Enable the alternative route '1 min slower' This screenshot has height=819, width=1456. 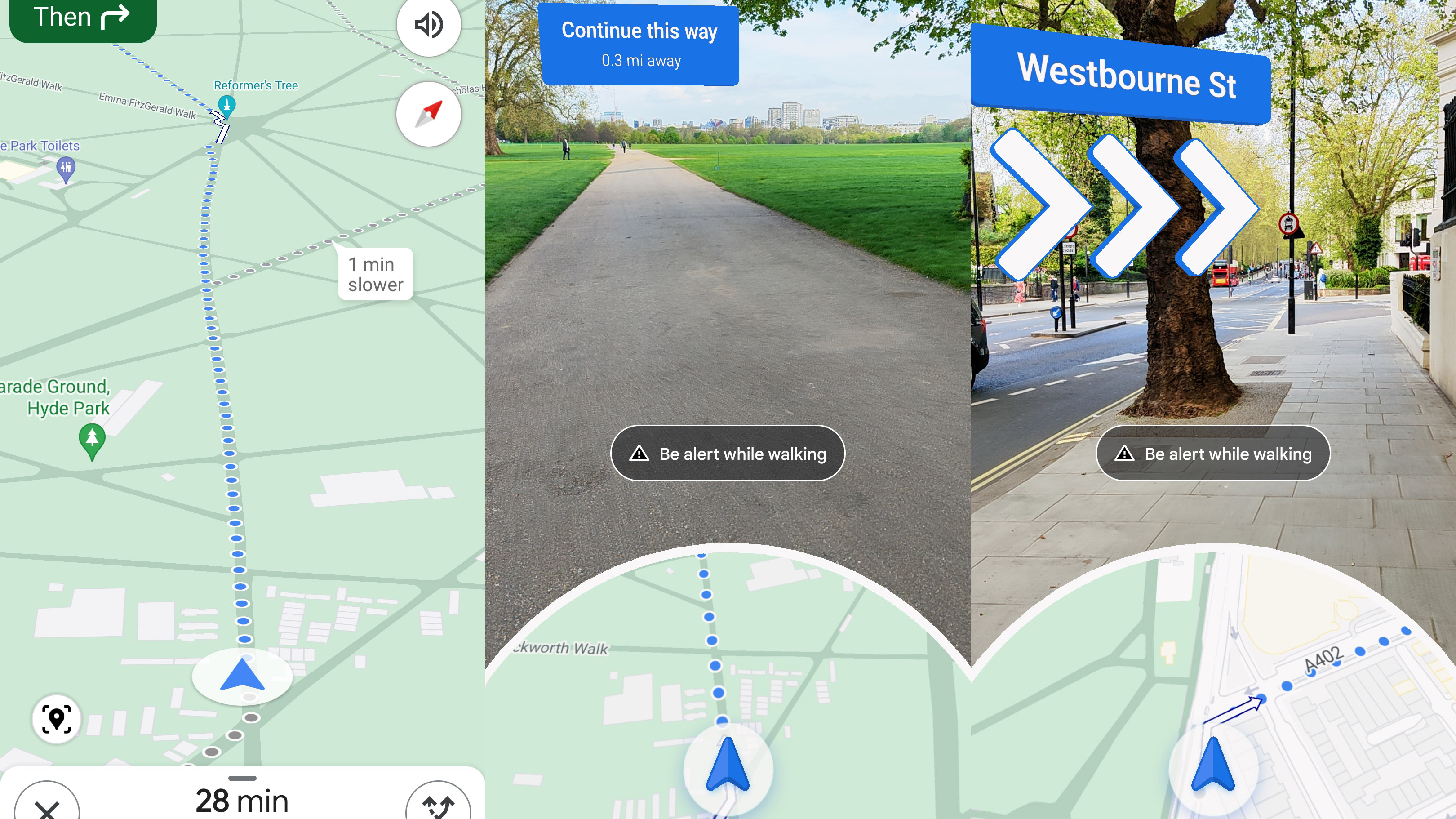374,275
